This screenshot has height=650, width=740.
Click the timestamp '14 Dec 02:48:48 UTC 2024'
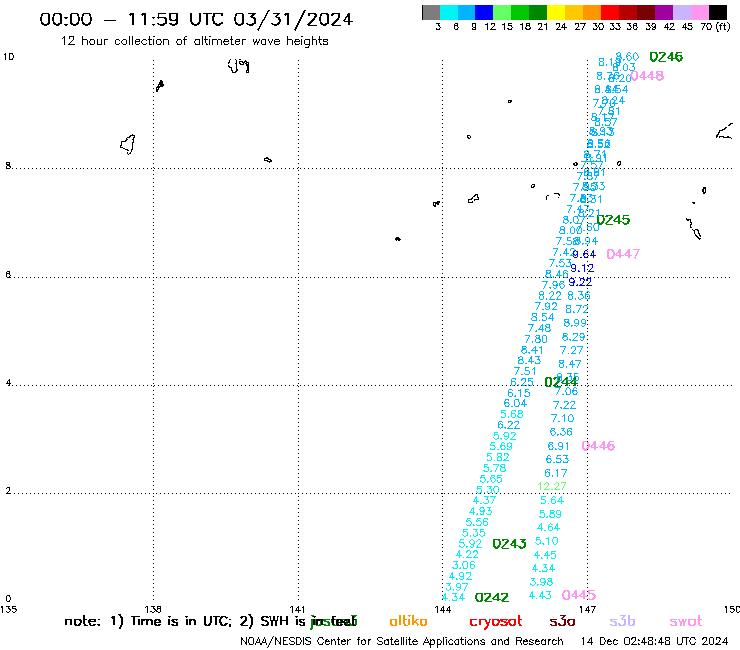[654, 641]
